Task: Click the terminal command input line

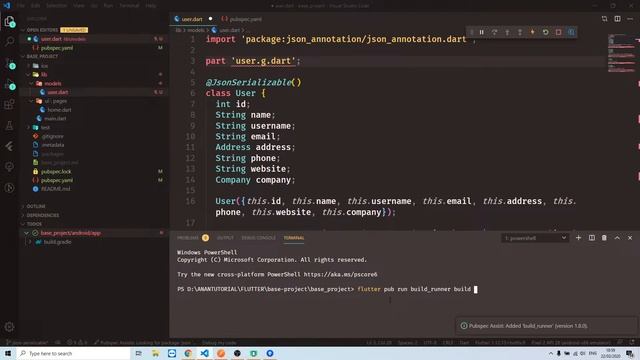Action: 327,289
